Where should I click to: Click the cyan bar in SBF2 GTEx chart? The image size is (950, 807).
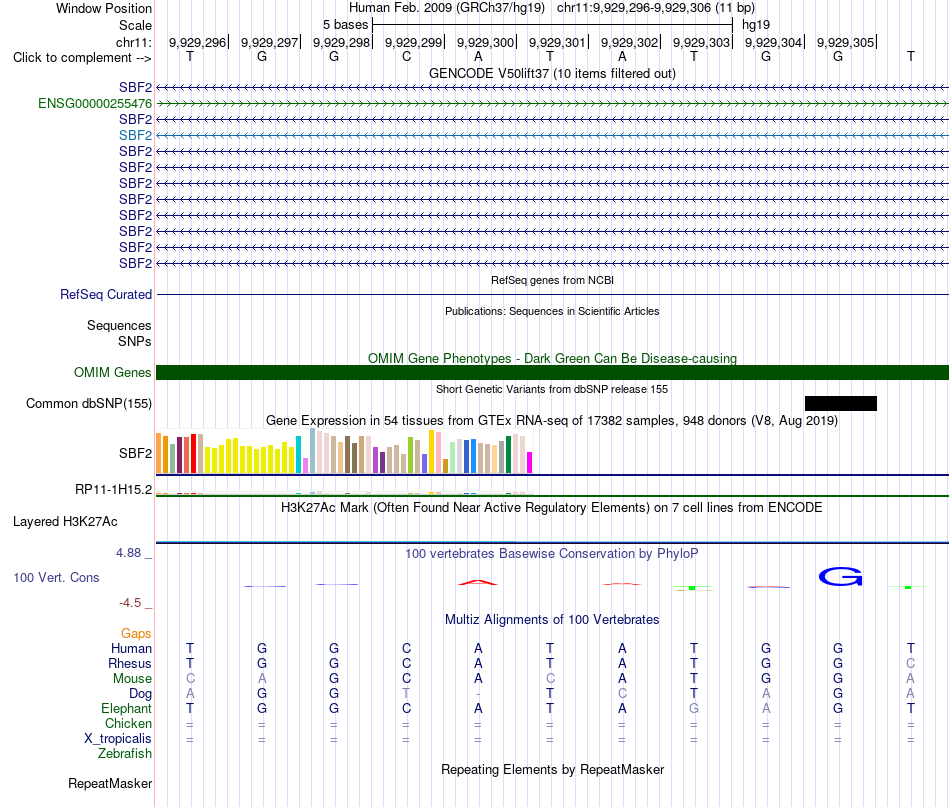(298, 454)
